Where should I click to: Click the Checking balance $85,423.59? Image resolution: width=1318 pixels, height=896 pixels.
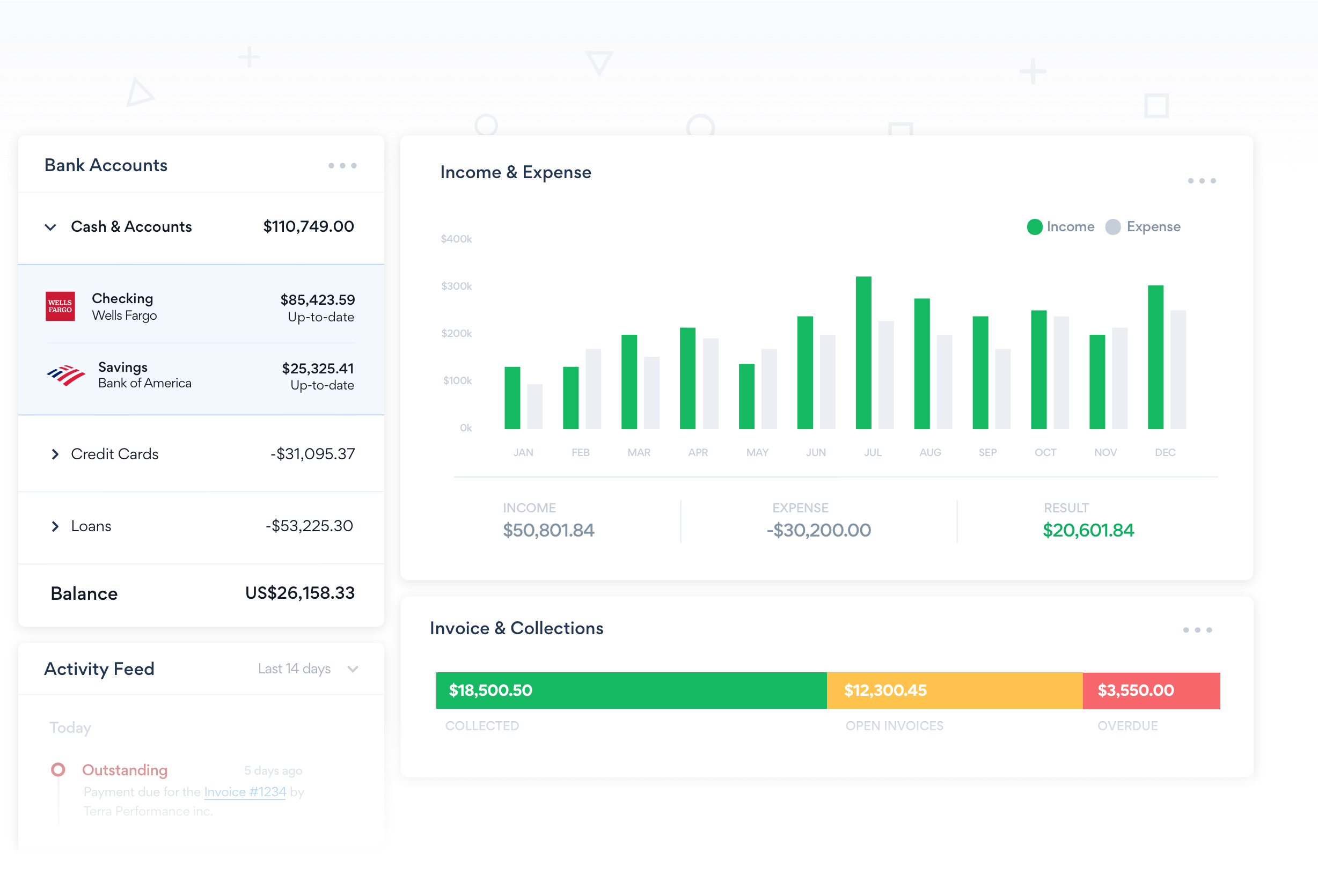tap(318, 299)
